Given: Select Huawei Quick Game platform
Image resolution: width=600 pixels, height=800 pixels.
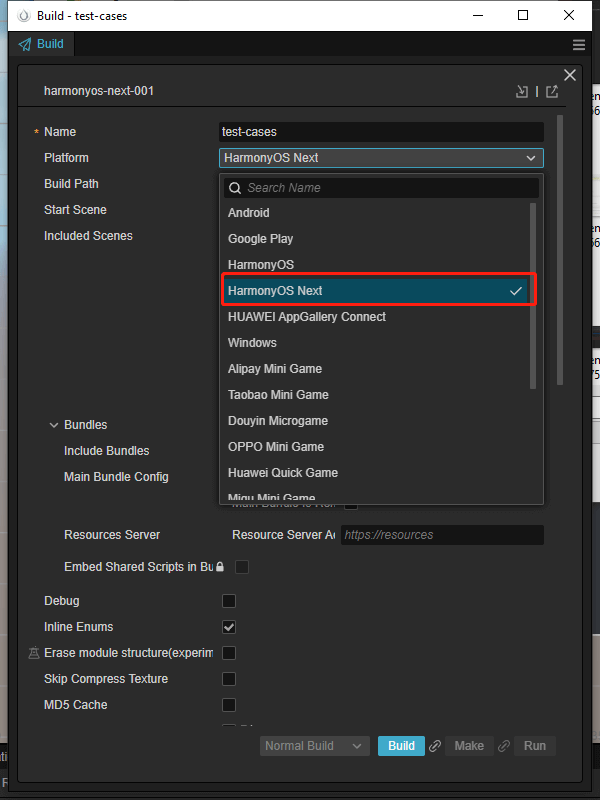Looking at the screenshot, I should click(377, 473).
